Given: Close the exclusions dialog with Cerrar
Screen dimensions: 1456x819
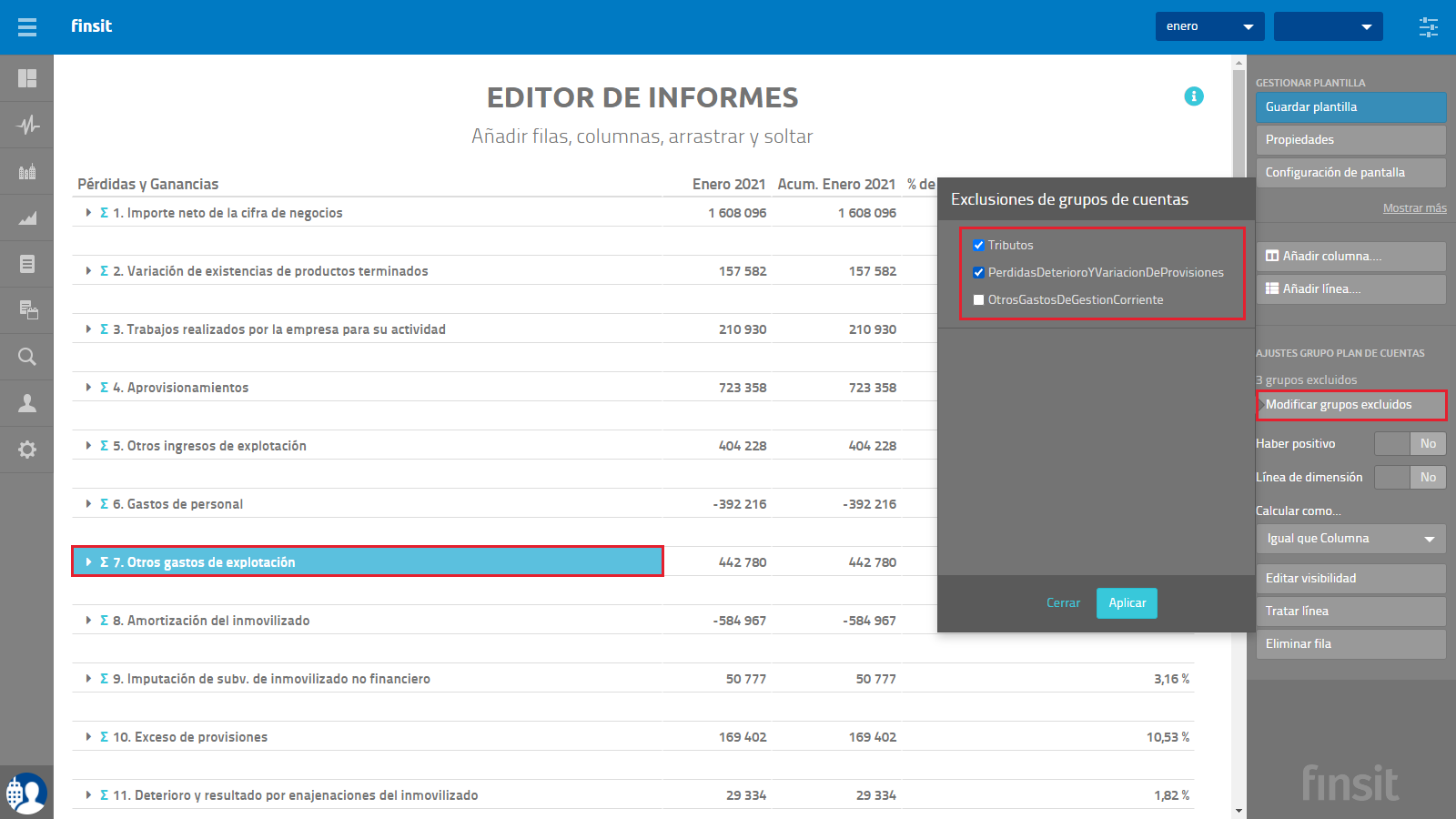Looking at the screenshot, I should click(x=1063, y=603).
